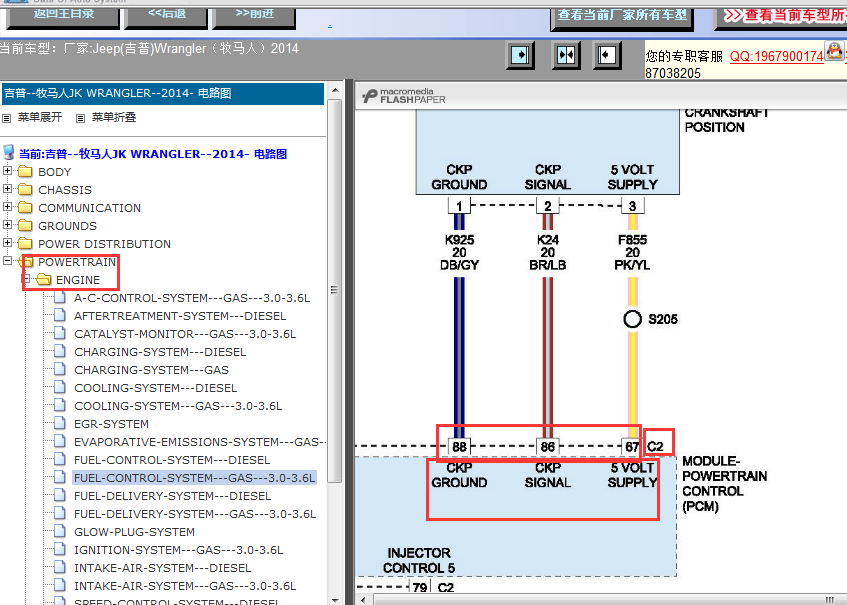The width and height of the screenshot is (847, 605).
Task: Click the POWER DISTRIBUTION folder icon
Action: pos(25,244)
